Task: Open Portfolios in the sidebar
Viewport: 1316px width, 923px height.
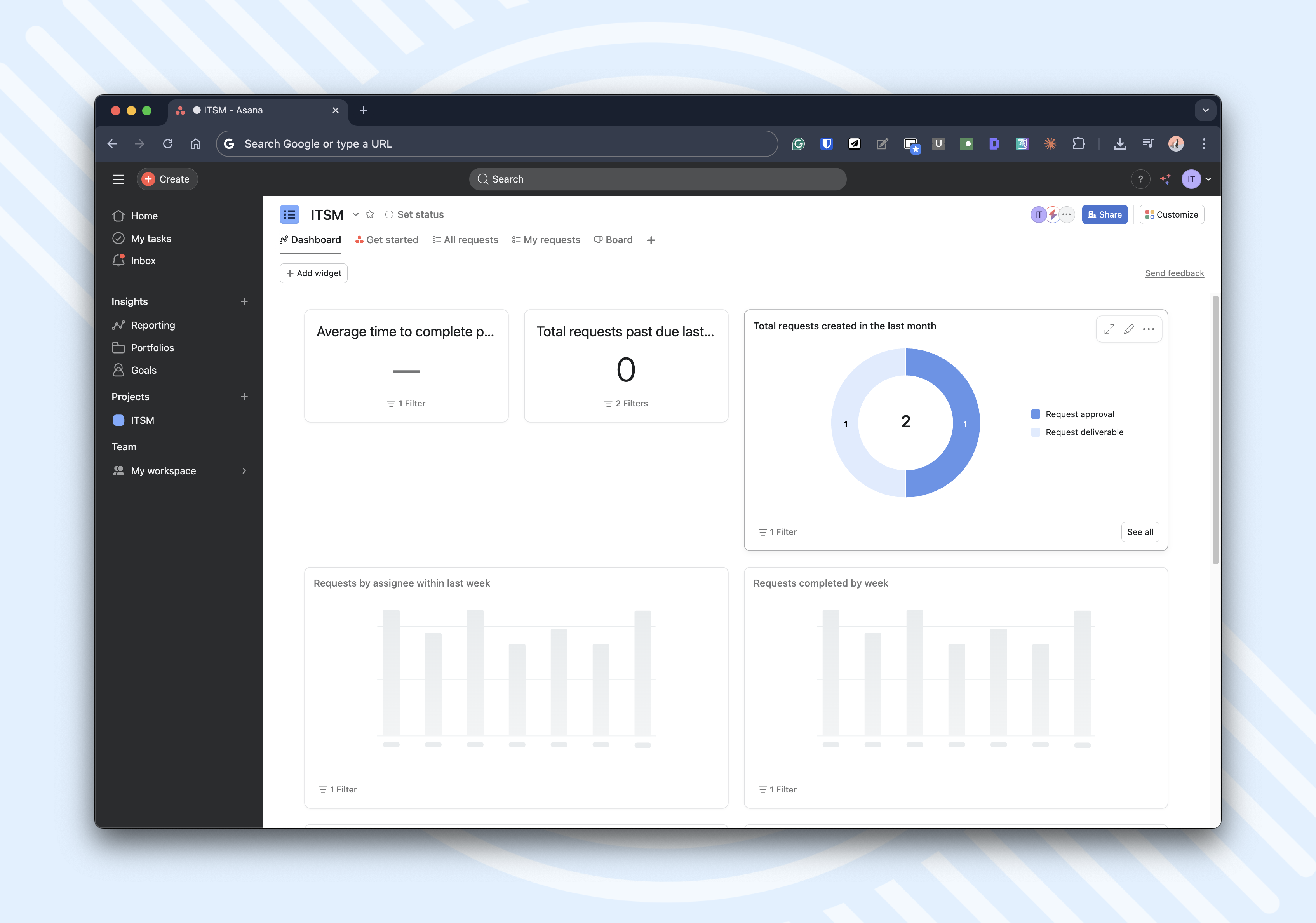Action: 152,347
